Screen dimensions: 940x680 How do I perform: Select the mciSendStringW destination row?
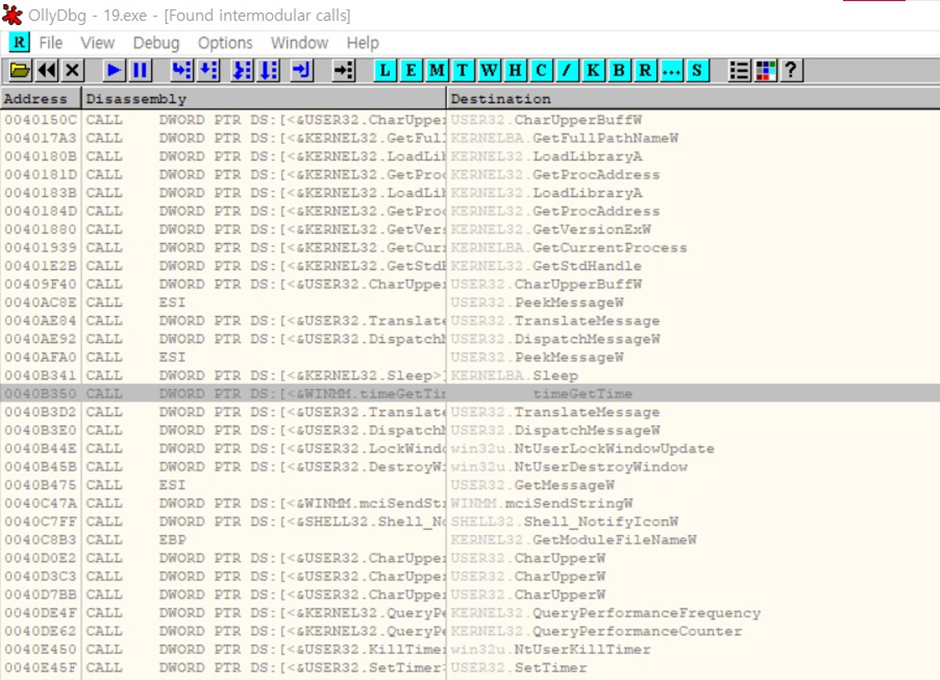pos(470,503)
